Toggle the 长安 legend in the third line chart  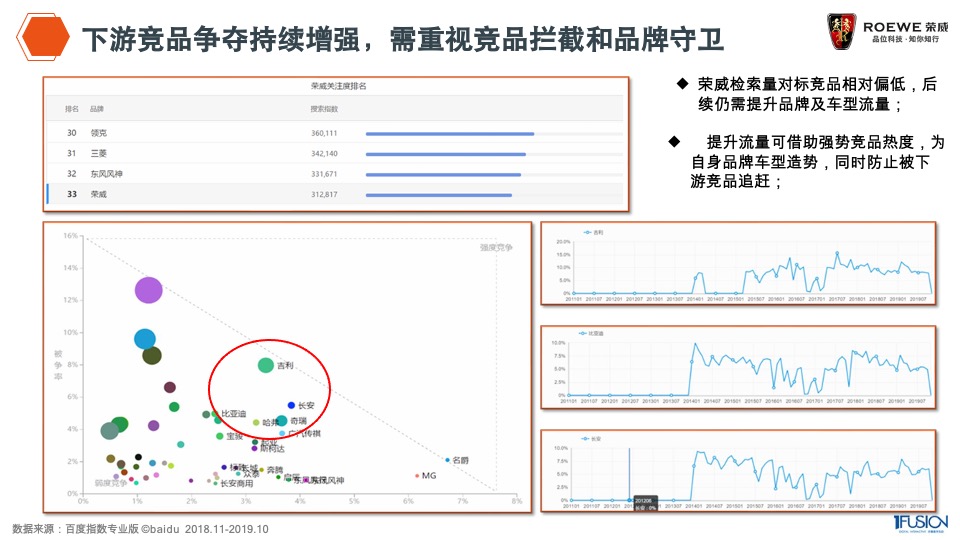pos(591,439)
